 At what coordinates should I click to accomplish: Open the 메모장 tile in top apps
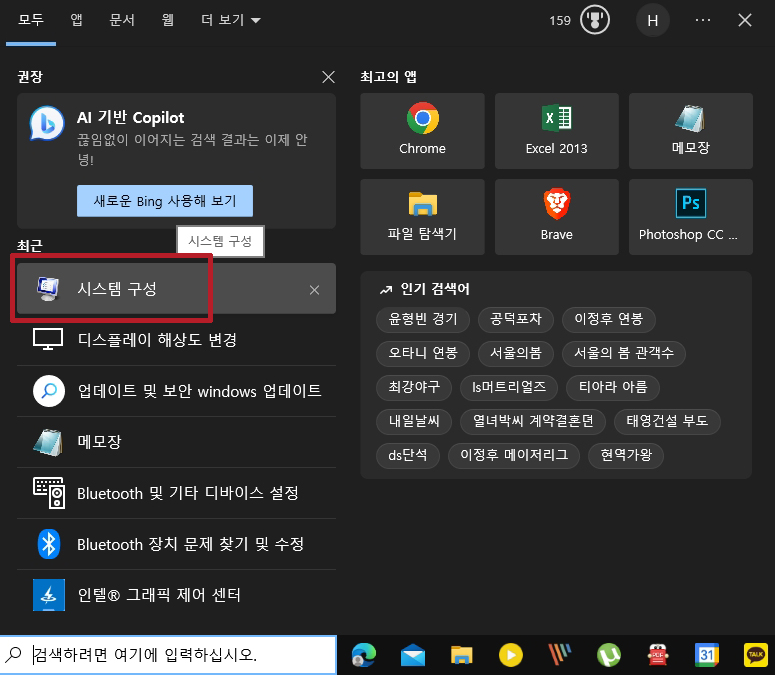690,131
